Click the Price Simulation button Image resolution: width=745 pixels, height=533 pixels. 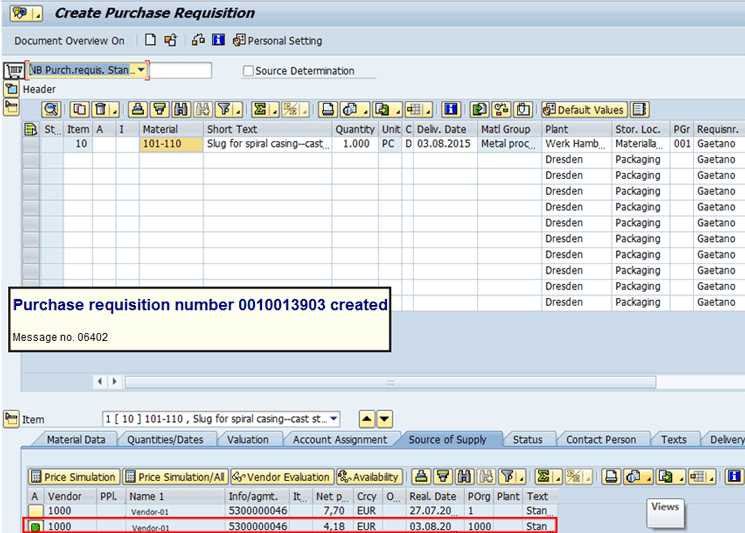[74, 477]
